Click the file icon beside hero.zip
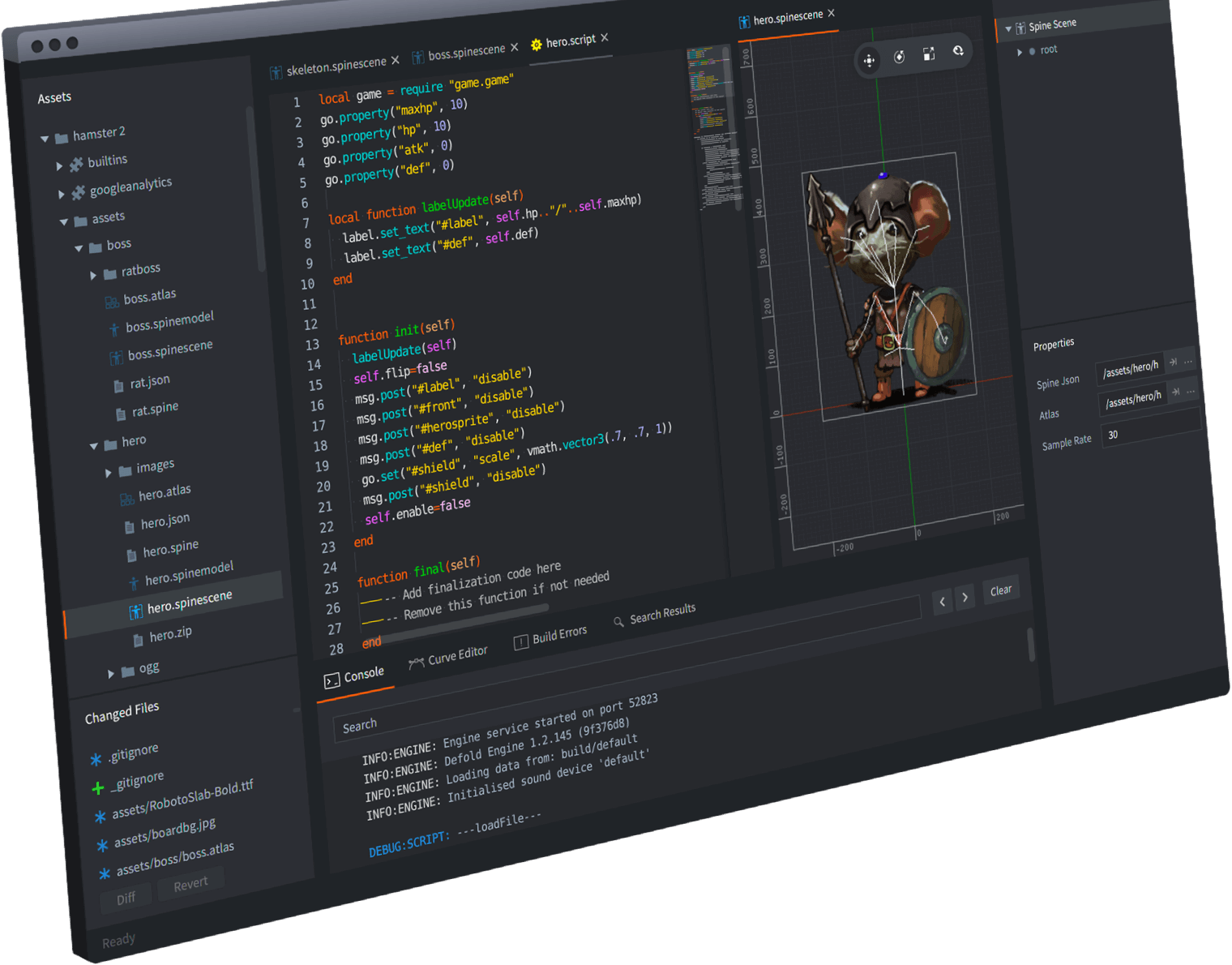Viewport: 1232px width, 965px height. [138, 639]
